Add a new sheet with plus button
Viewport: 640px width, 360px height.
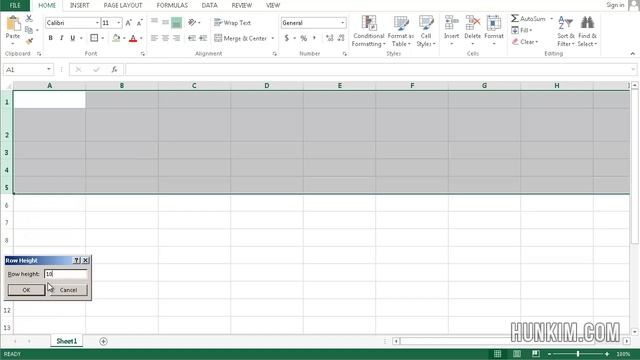point(103,341)
